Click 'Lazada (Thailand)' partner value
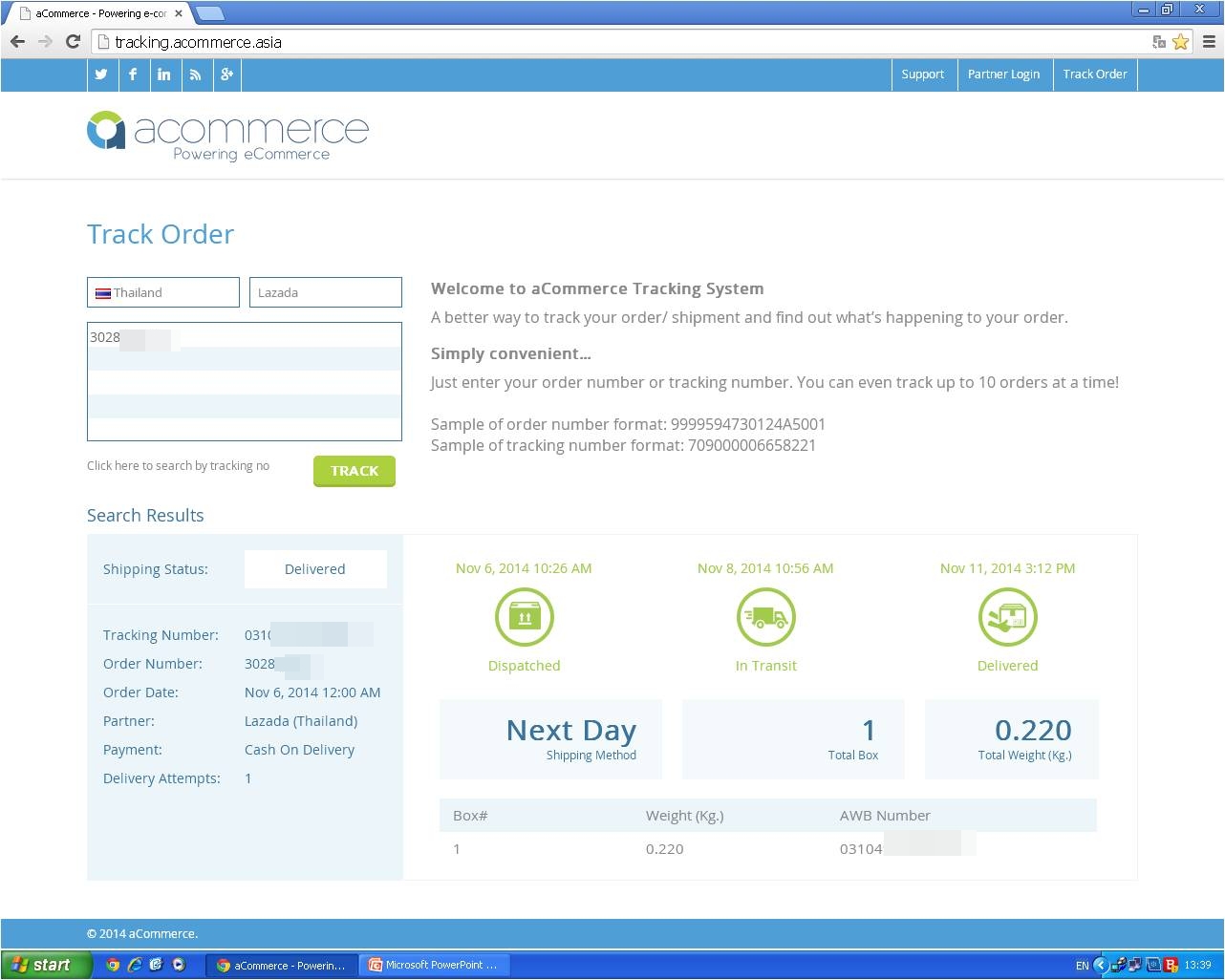The width and height of the screenshot is (1225, 980). pyautogui.click(x=301, y=721)
